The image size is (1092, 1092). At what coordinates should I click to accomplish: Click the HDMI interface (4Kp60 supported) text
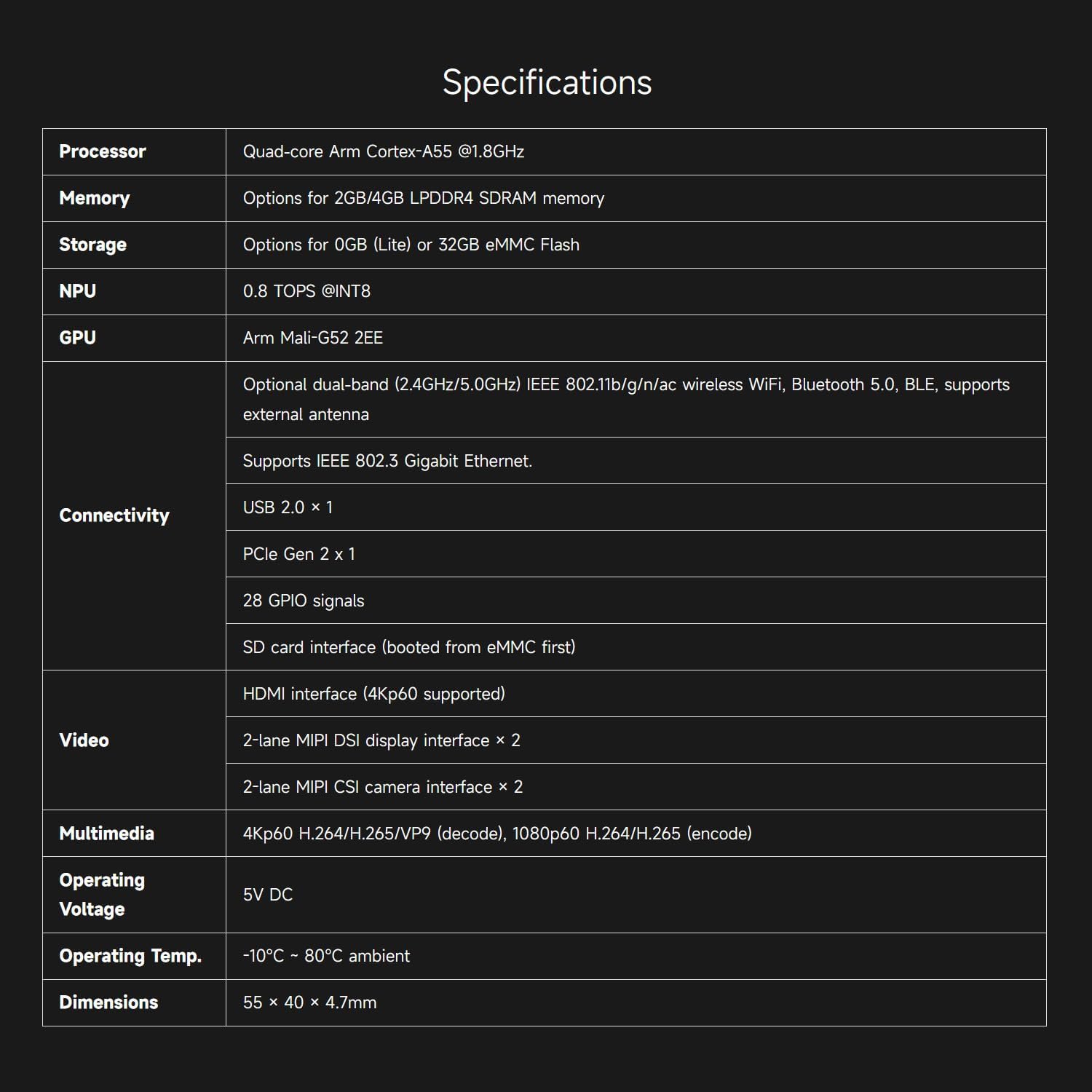coord(374,694)
